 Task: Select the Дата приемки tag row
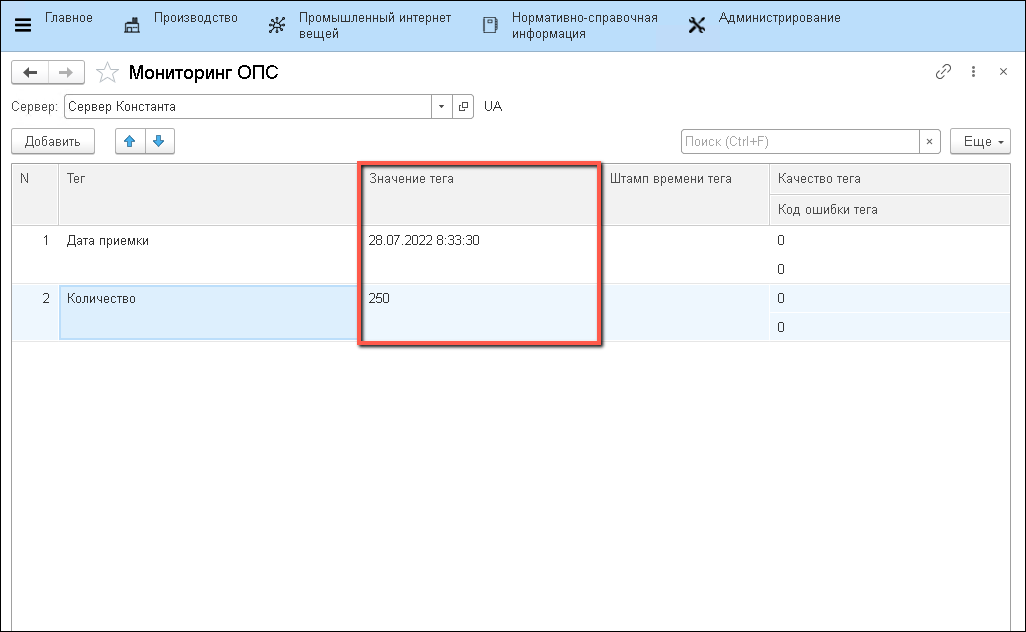108,241
